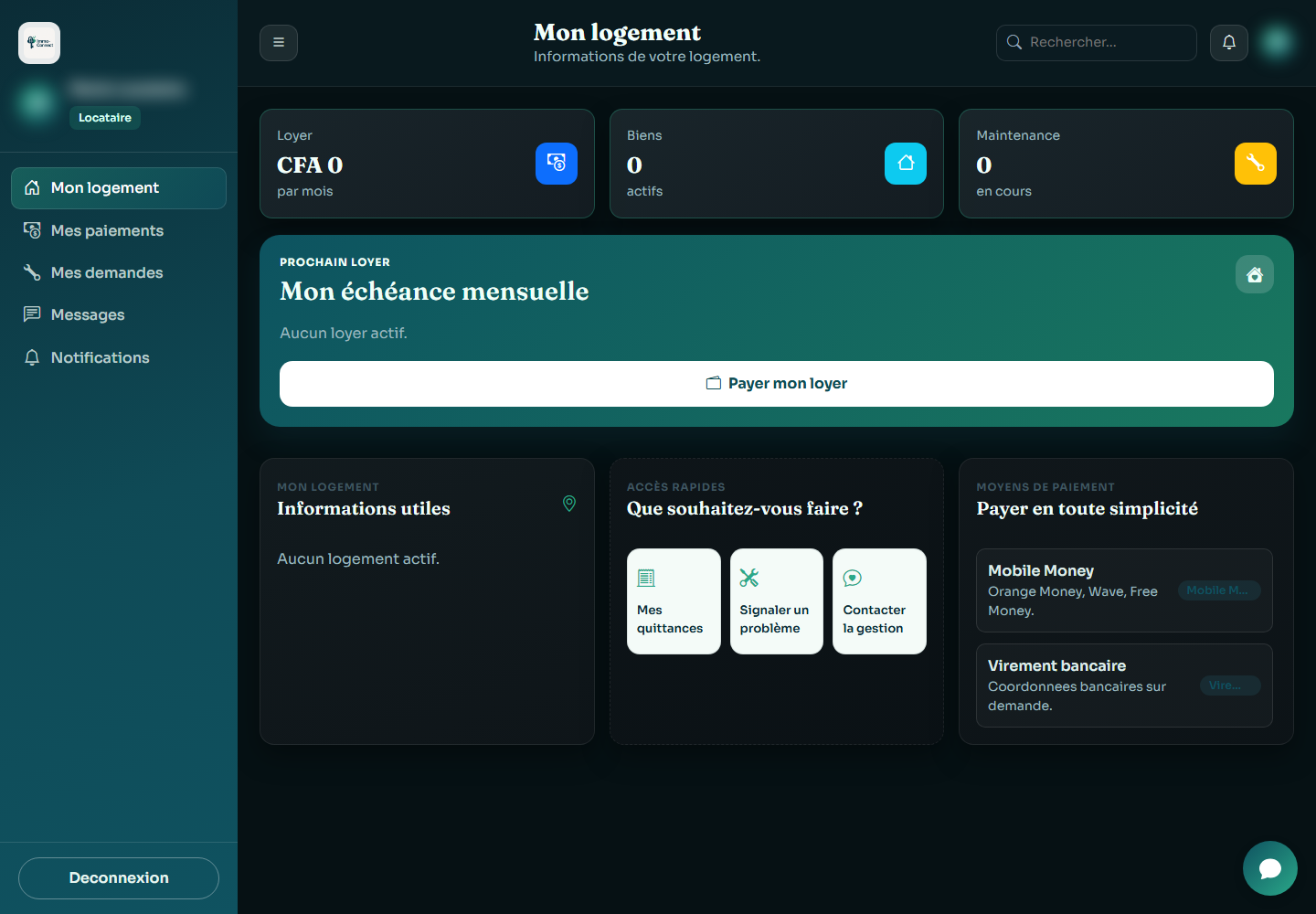Click the yellow Maintenance wrench icon

point(1256,164)
